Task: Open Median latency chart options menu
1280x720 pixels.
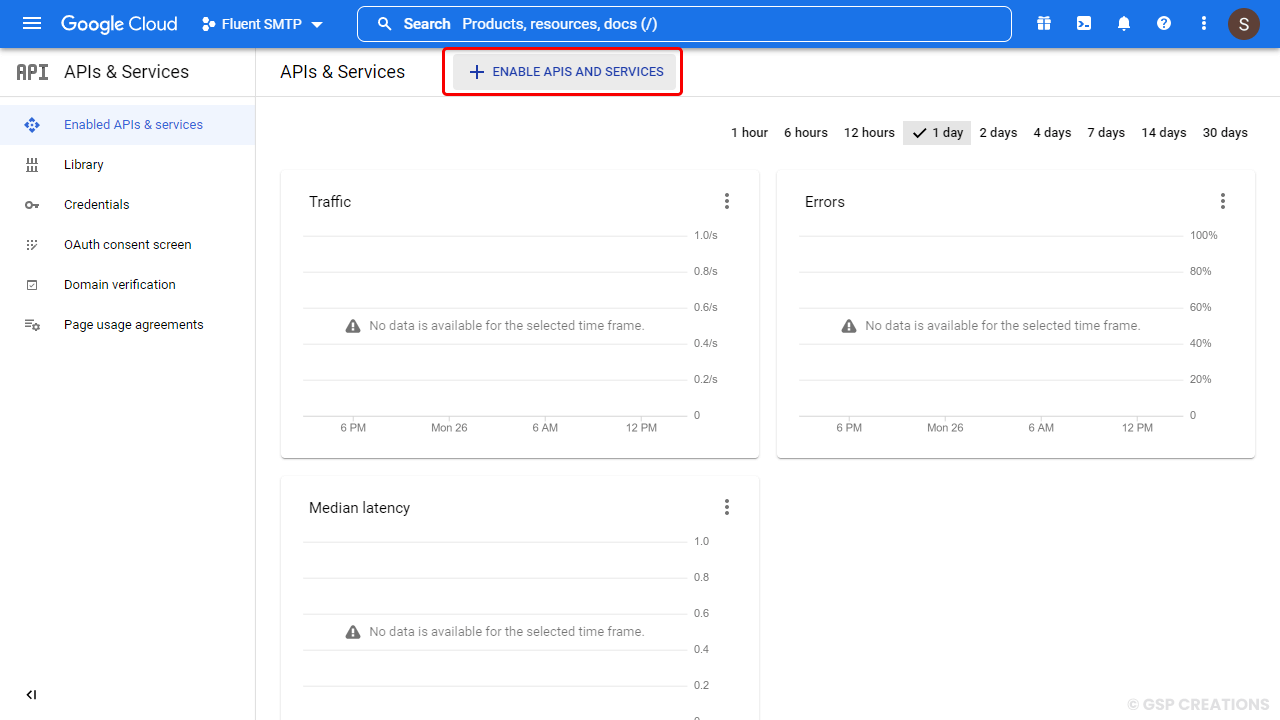Action: tap(727, 507)
